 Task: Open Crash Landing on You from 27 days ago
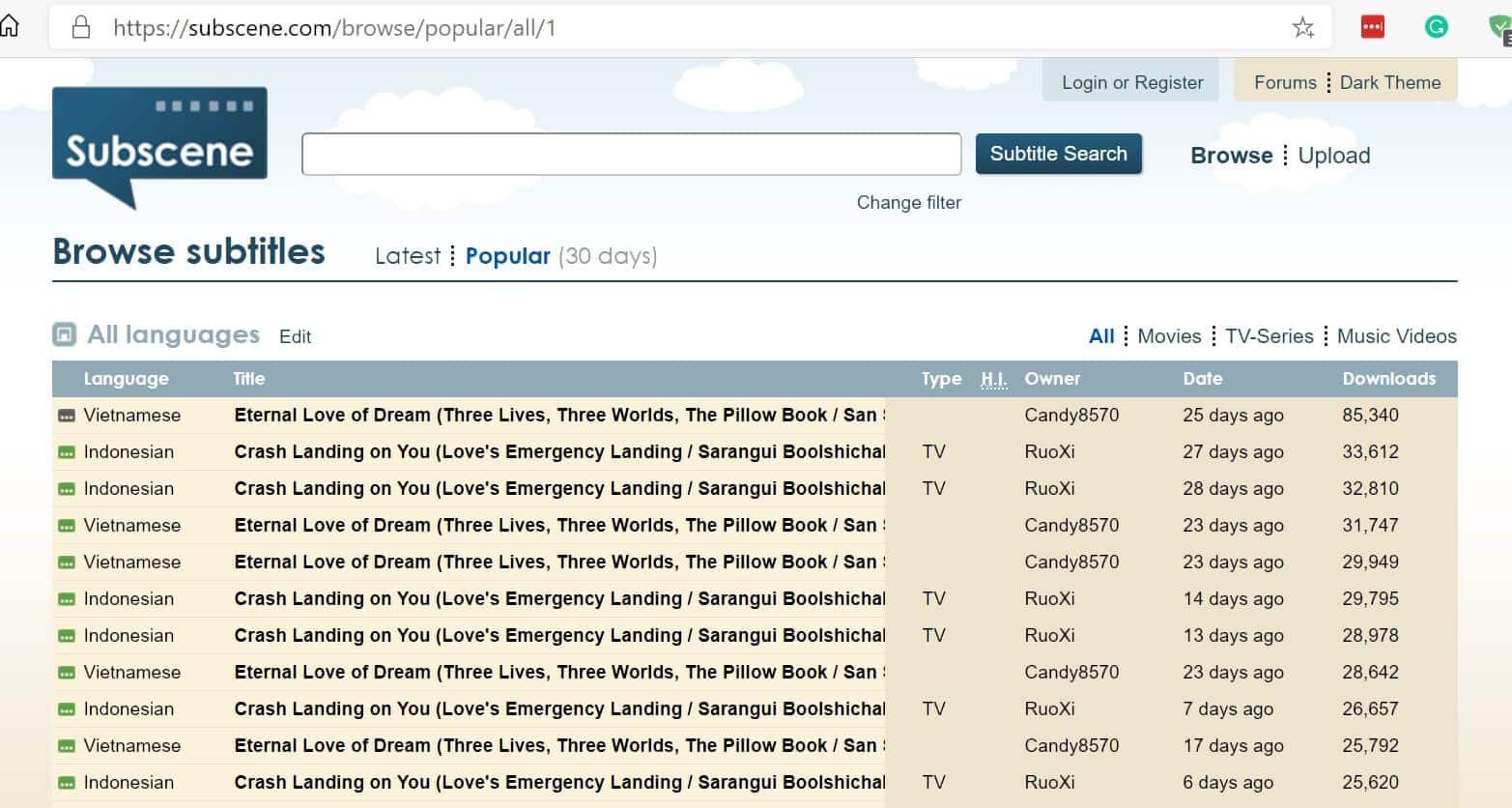tap(559, 451)
